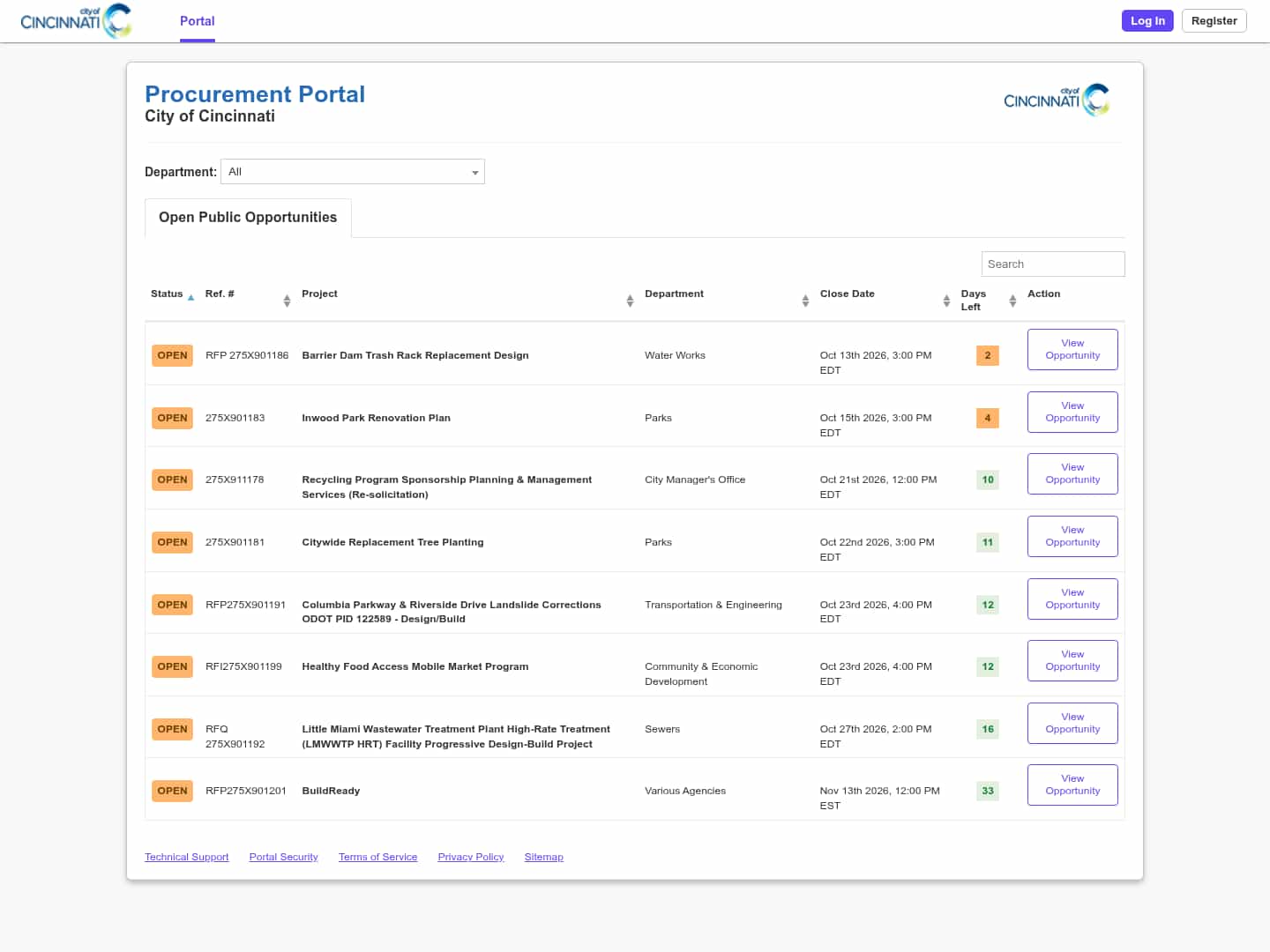Click the Register button
1270x952 pixels.
coord(1214,20)
